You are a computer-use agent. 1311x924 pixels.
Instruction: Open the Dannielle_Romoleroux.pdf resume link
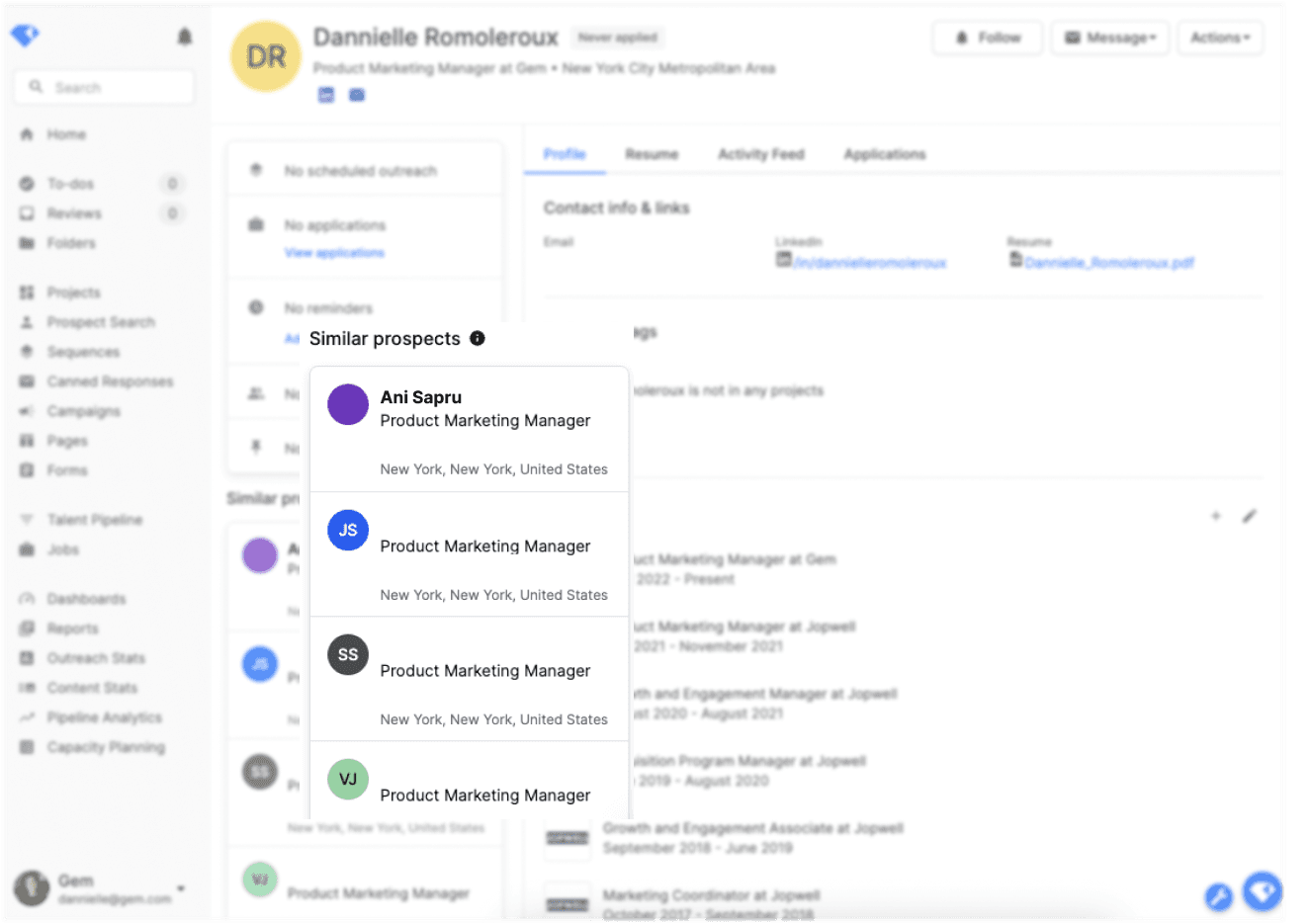tap(1108, 263)
